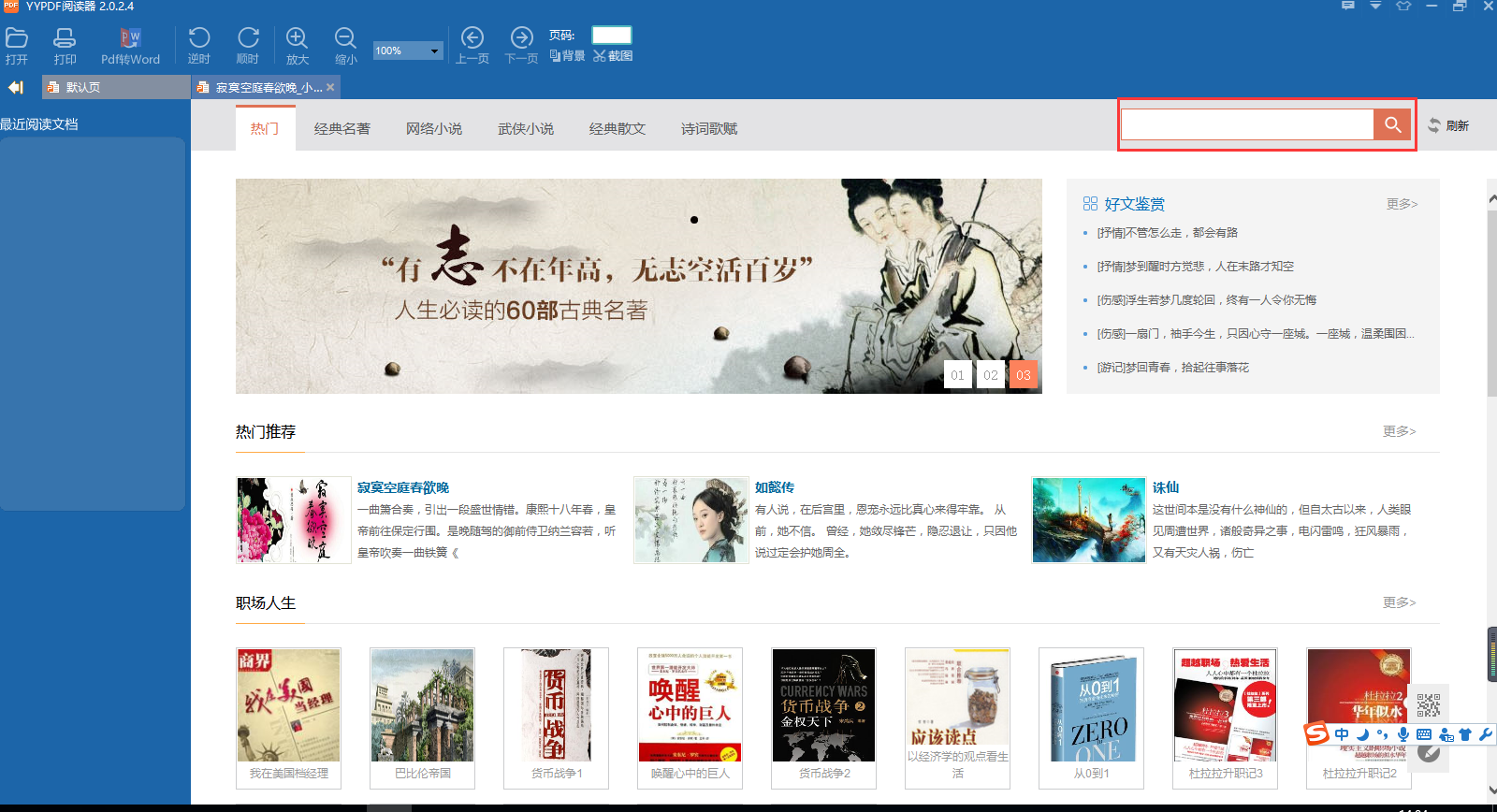Expand more 热门推荐 items via 更多

pos(1399,431)
